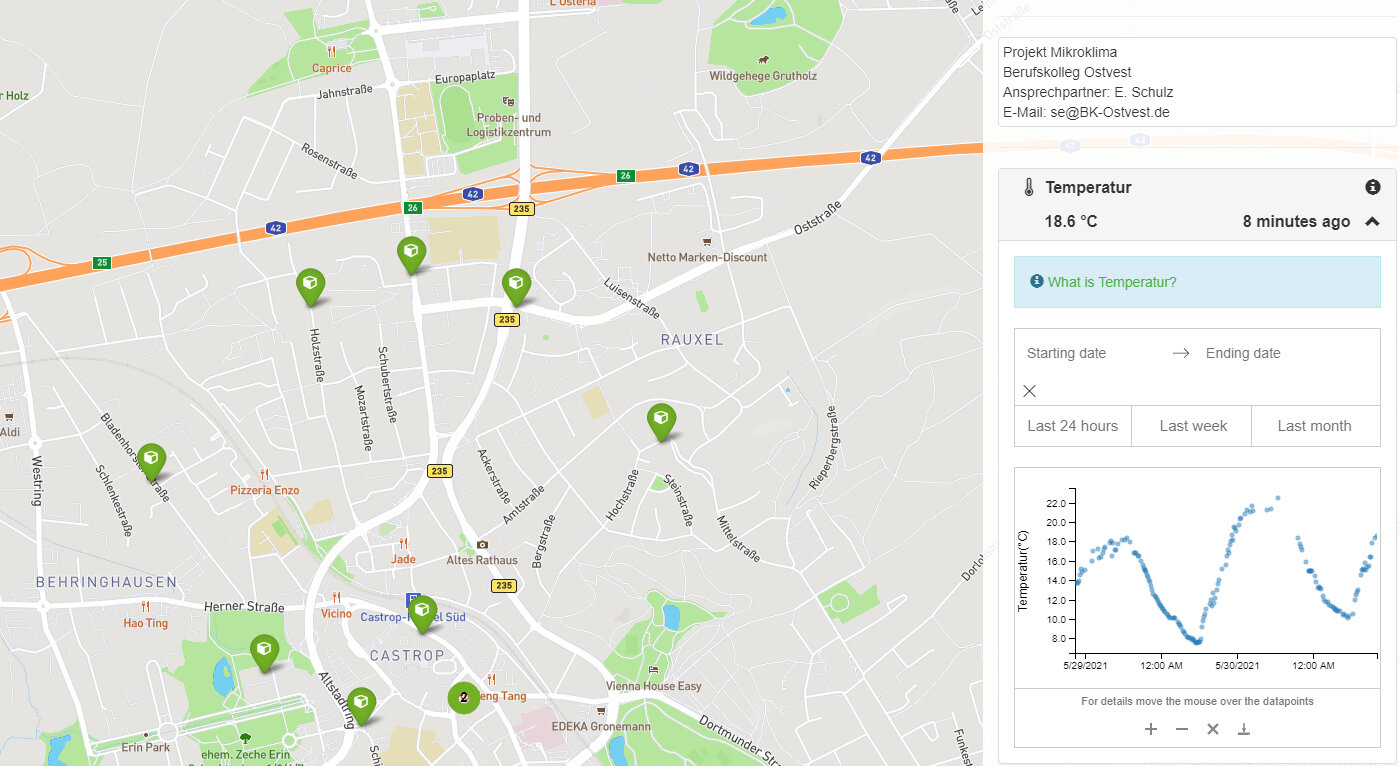Screen dimensions: 1399x766
Task: Click the BEHRINGHAUSEN district label
Action: (x=106, y=582)
